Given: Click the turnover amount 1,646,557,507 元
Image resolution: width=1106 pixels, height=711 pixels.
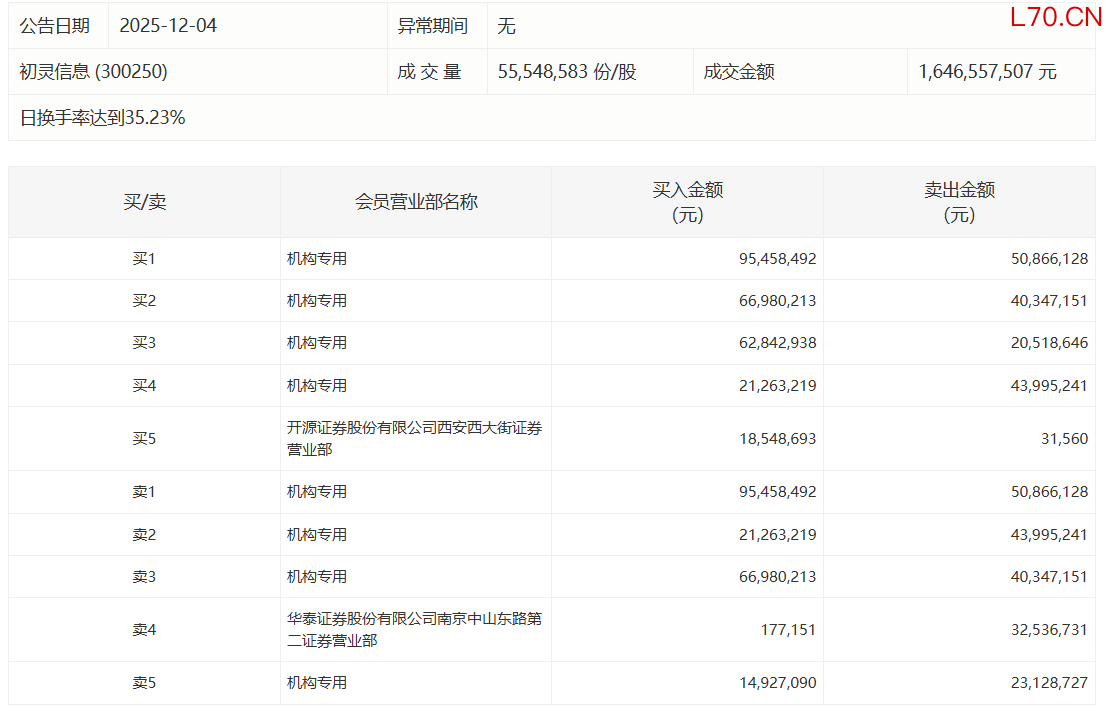Looking at the screenshot, I should tap(987, 72).
